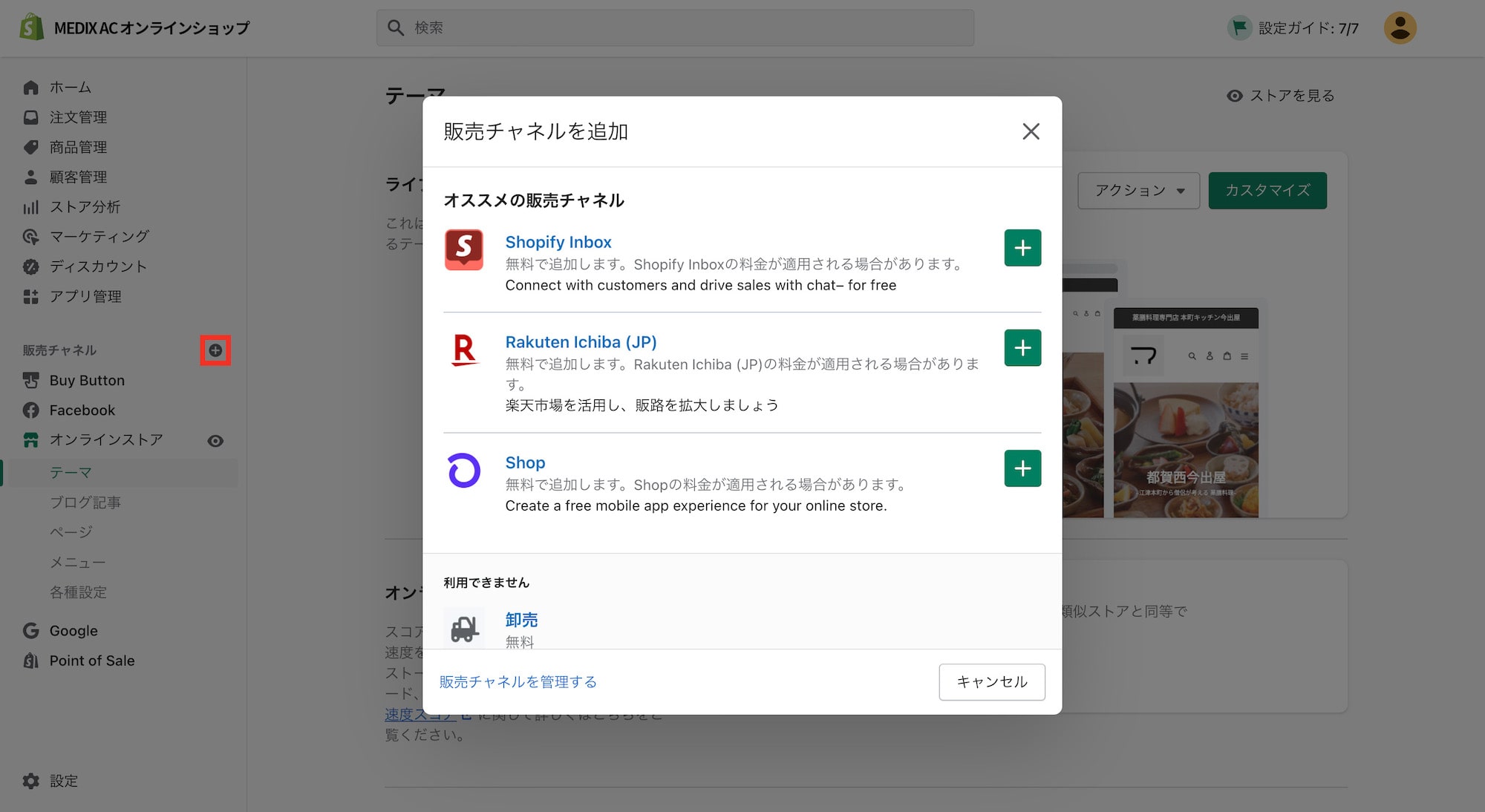
Task: Click the Rakuten R logo
Action: point(464,350)
